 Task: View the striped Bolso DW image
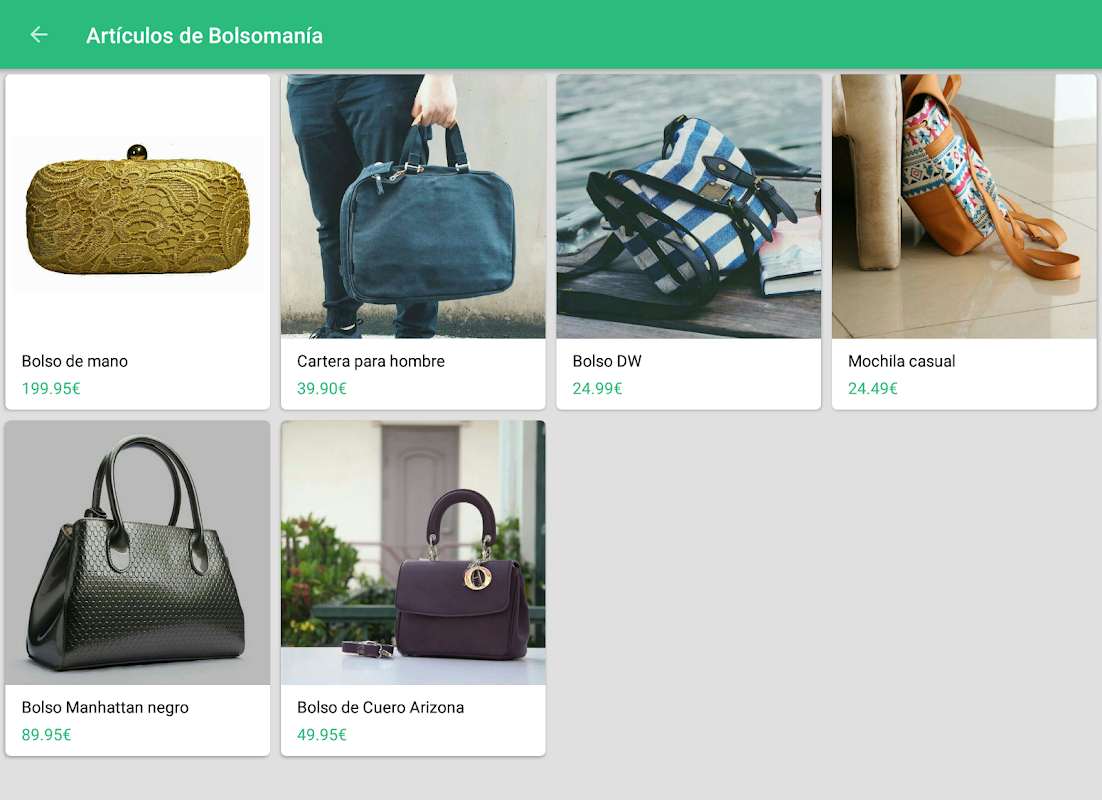click(689, 207)
